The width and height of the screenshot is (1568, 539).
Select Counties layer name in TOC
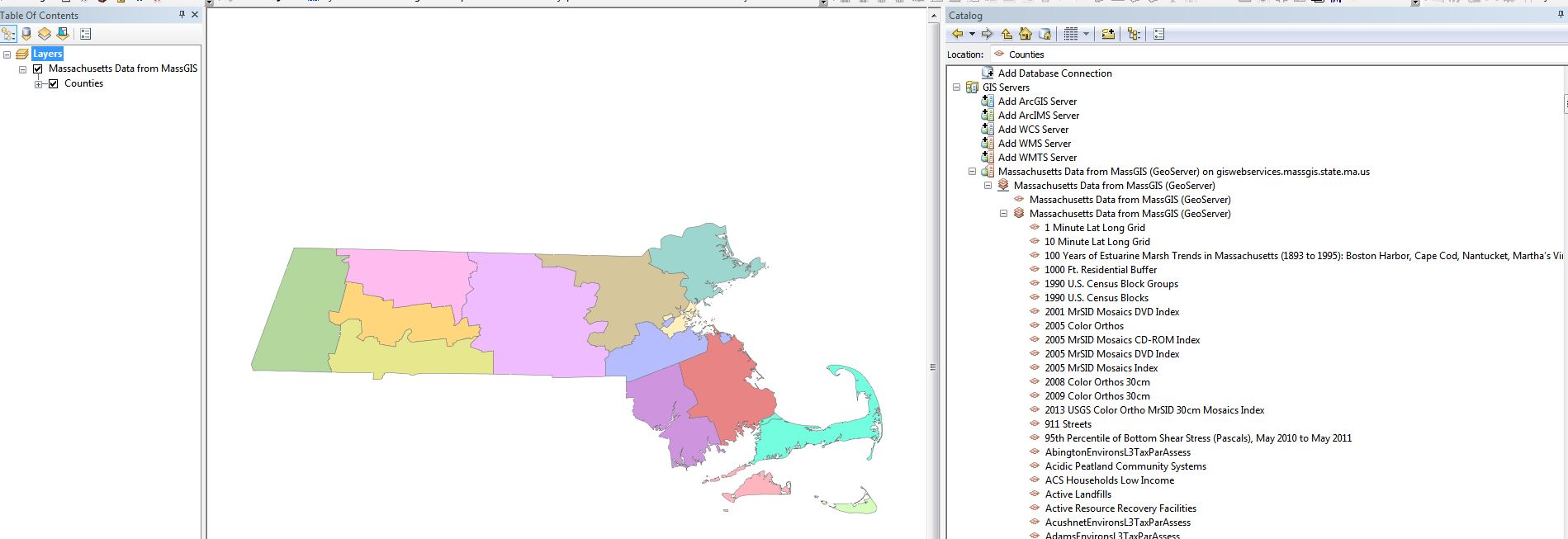point(83,83)
